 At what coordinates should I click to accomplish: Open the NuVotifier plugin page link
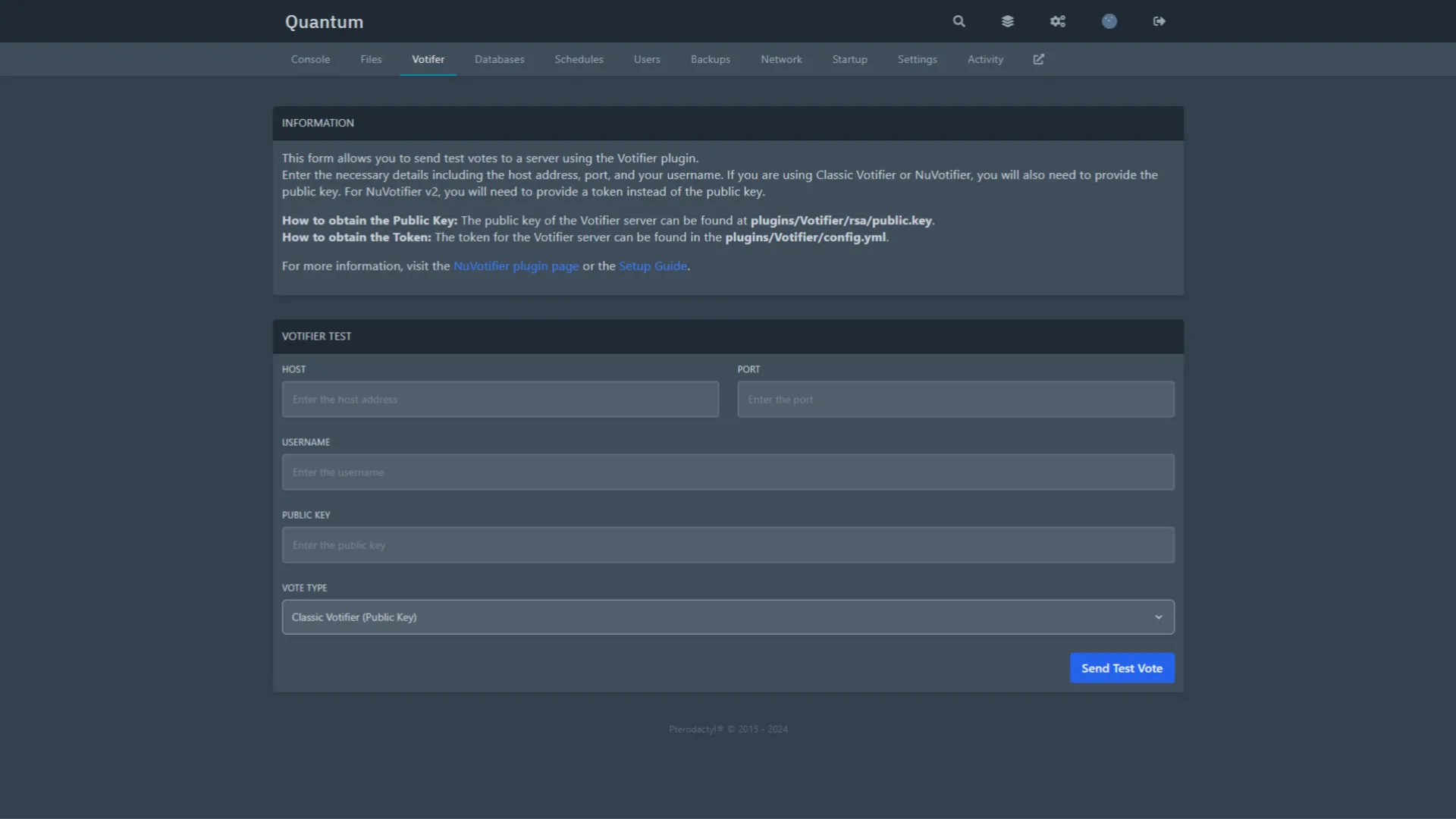click(x=516, y=266)
